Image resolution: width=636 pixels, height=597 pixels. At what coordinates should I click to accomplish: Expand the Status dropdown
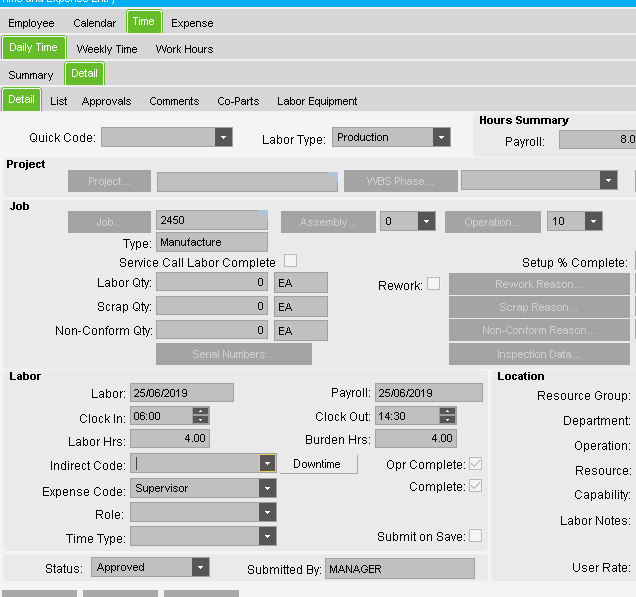pos(200,567)
